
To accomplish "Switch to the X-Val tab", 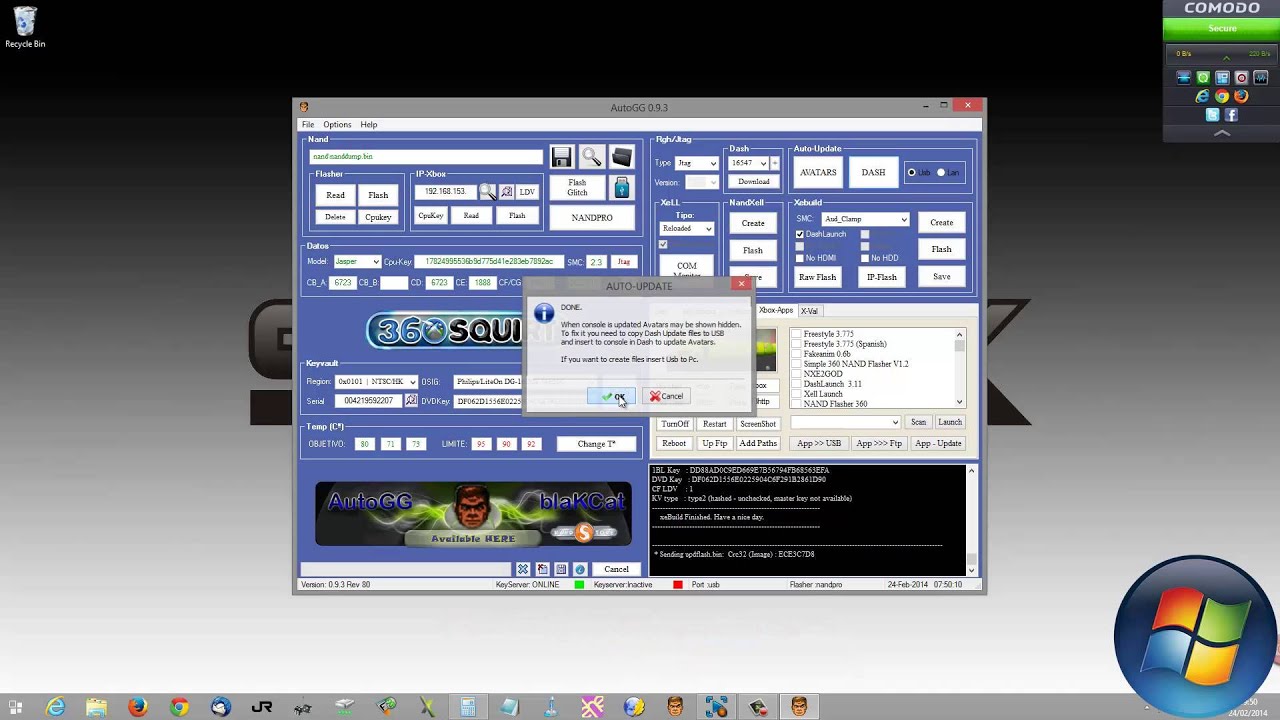I will (x=810, y=311).
